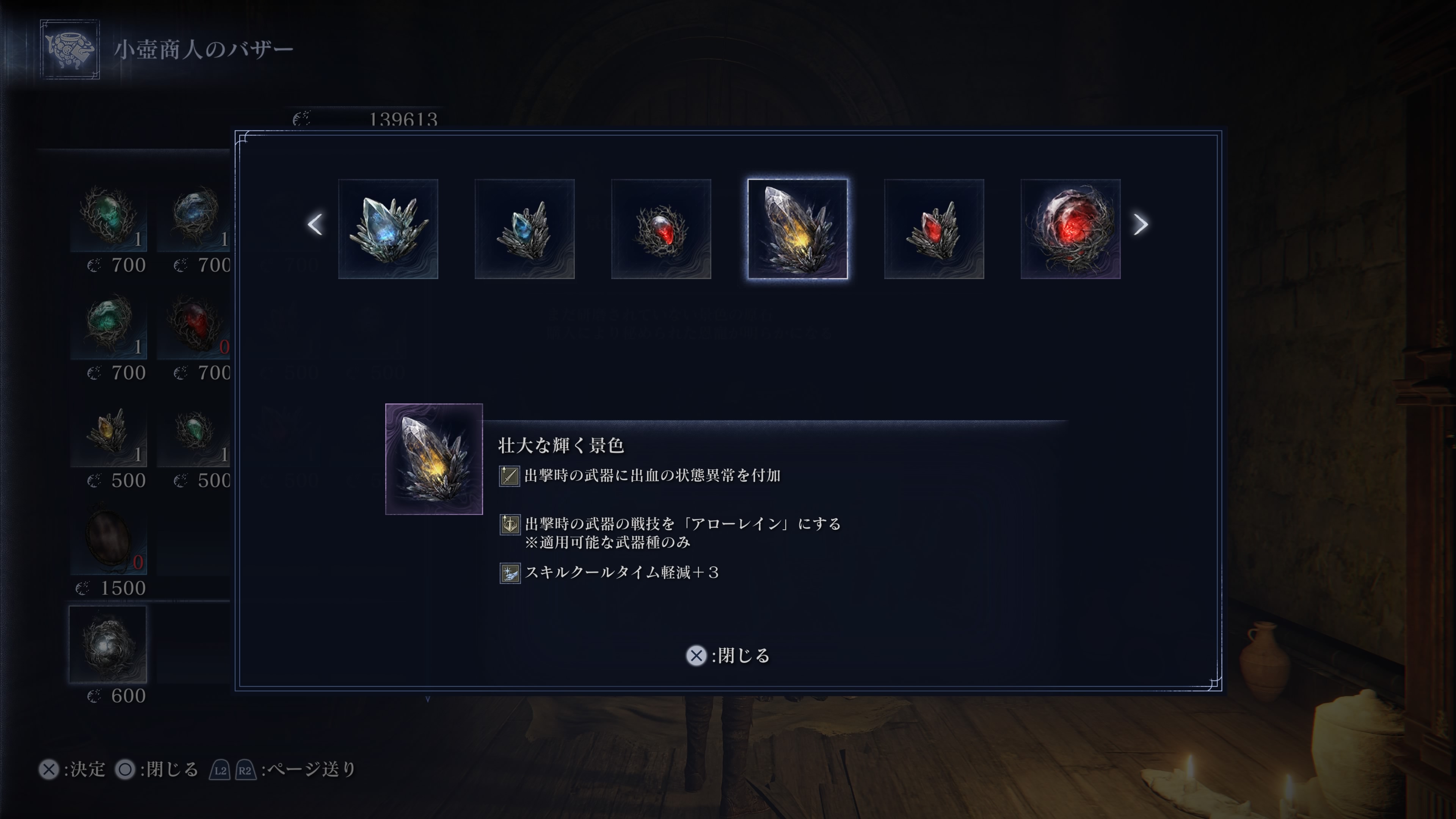Click the X 閉じる close prompt in dialog
This screenshot has height=819, width=1456.
[x=728, y=656]
